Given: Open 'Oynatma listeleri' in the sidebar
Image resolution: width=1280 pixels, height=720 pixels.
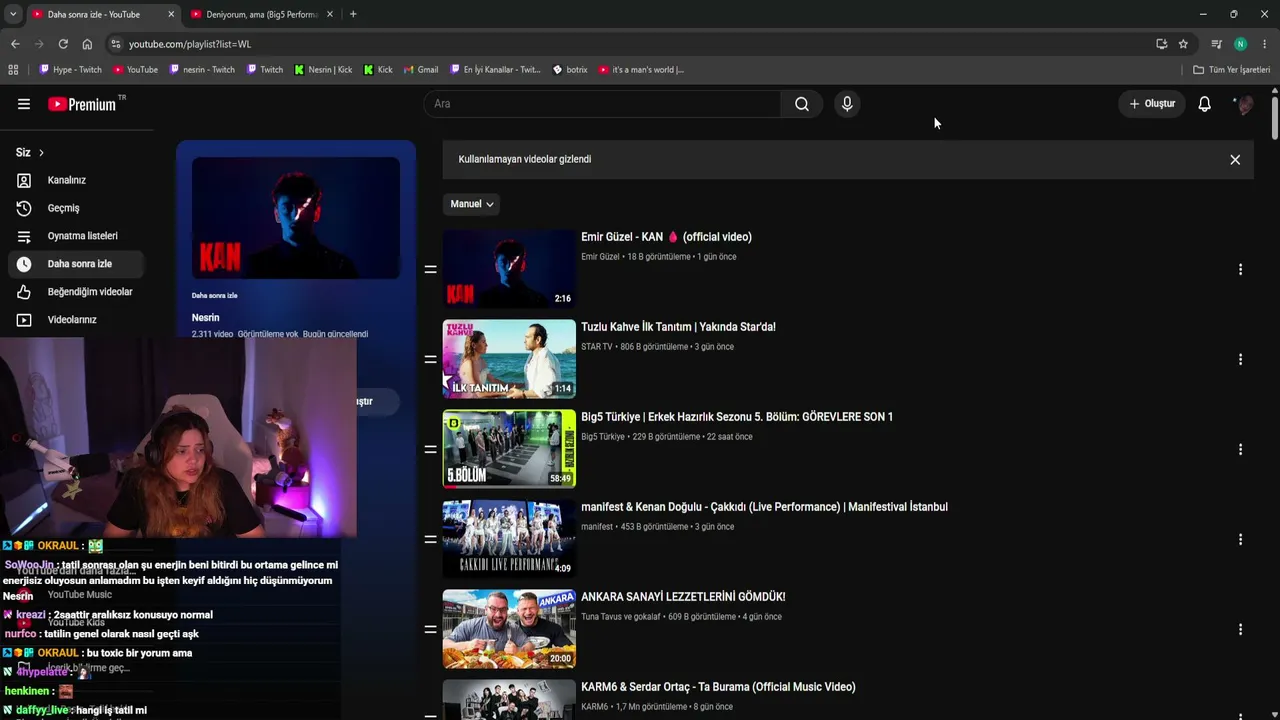Looking at the screenshot, I should pyautogui.click(x=76, y=236).
